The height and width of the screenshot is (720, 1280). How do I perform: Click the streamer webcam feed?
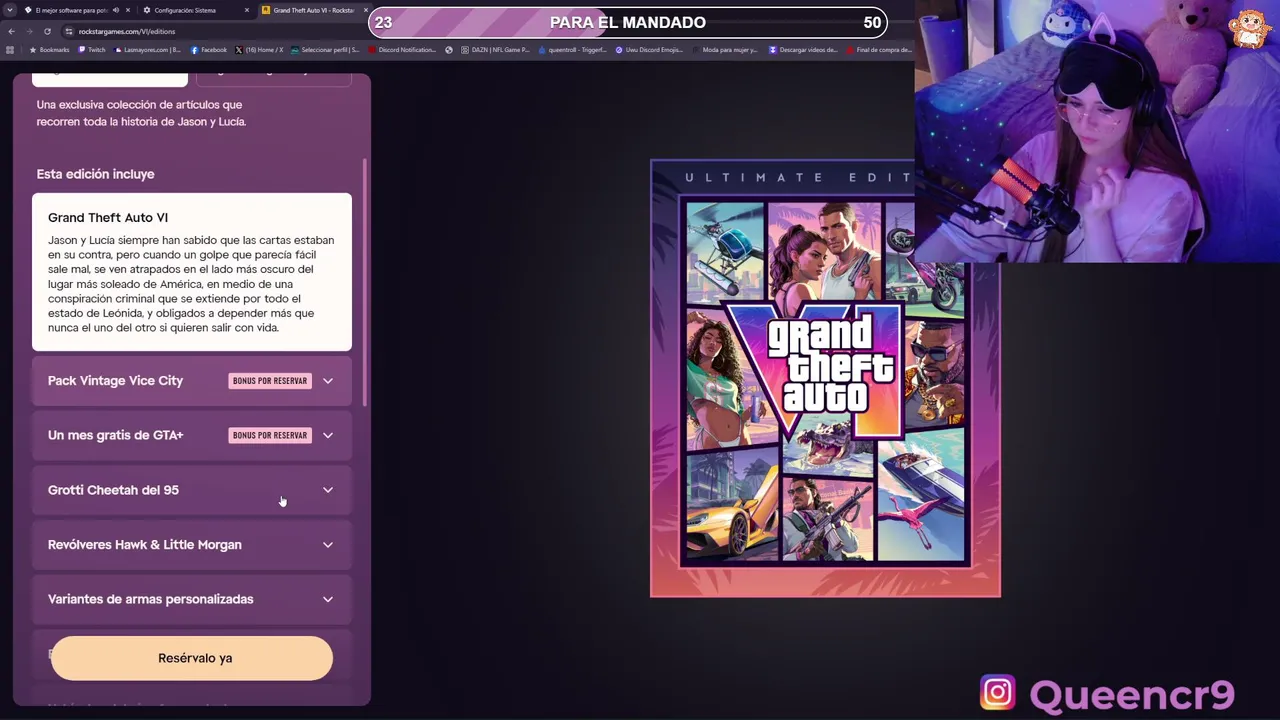pyautogui.click(x=1097, y=131)
